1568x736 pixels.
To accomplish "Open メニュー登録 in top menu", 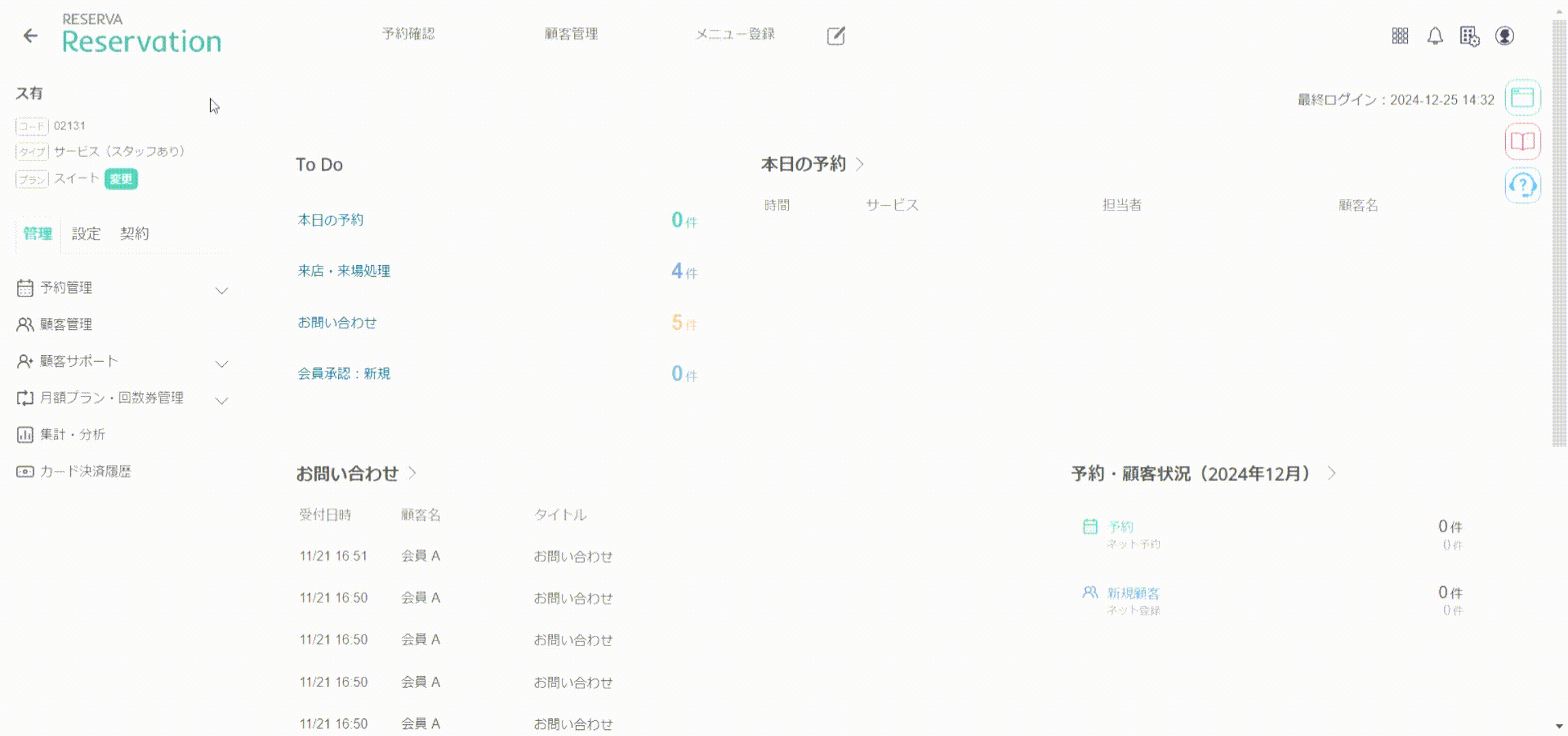I will click(735, 34).
